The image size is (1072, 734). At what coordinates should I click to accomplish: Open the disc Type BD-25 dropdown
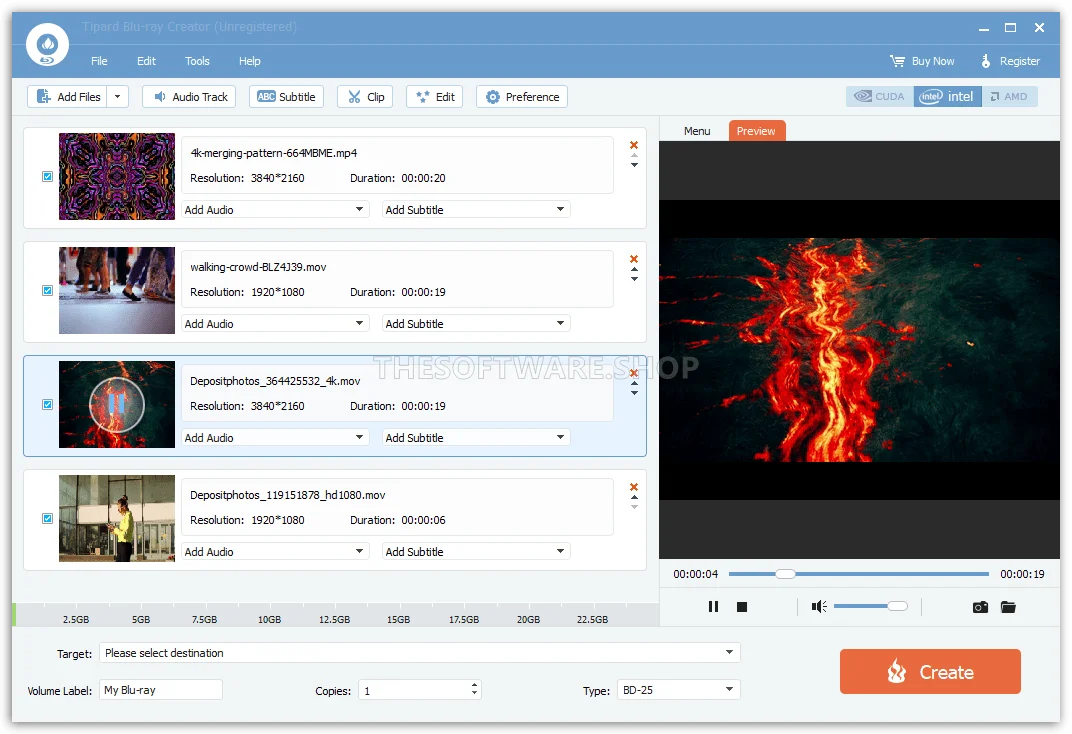tap(678, 690)
